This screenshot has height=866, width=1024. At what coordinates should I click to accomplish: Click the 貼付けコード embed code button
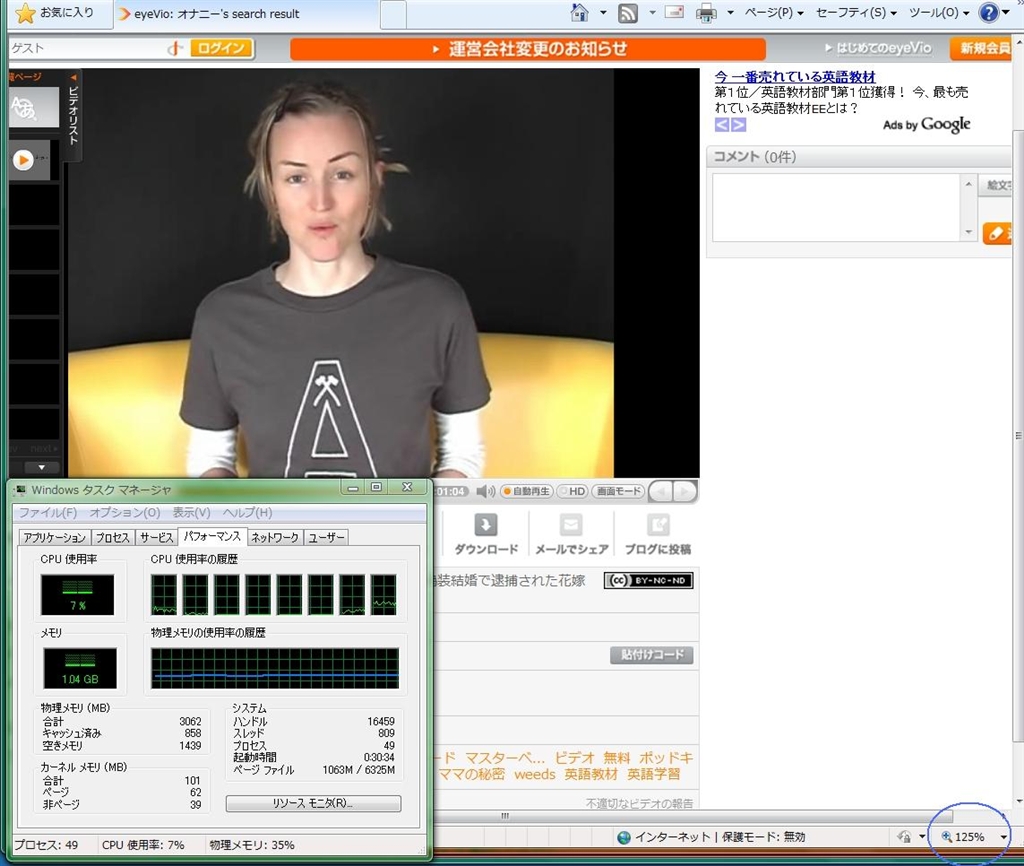click(652, 654)
